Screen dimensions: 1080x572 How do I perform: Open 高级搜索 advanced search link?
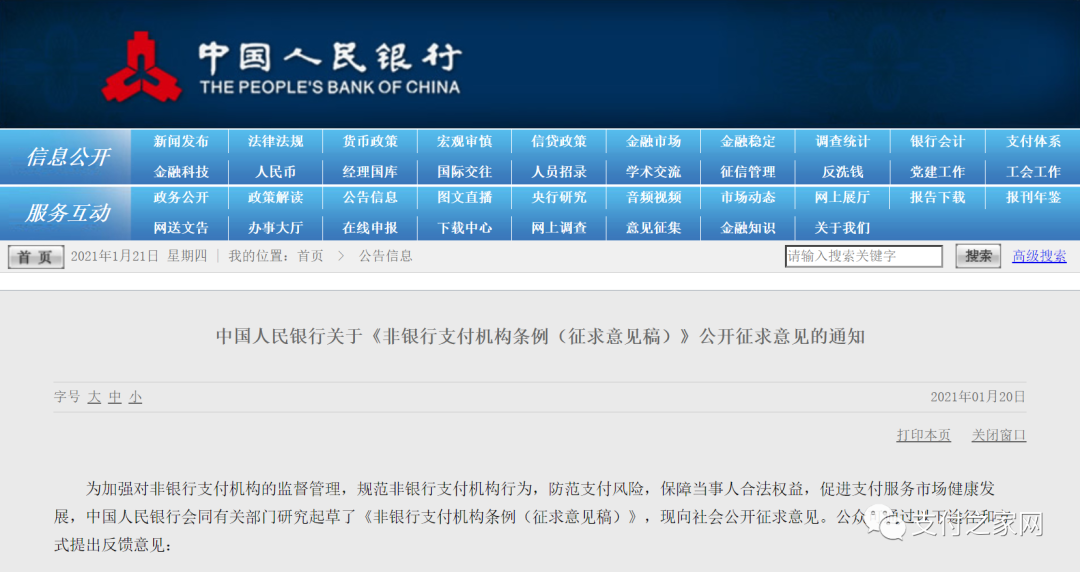pyautogui.click(x=1039, y=256)
